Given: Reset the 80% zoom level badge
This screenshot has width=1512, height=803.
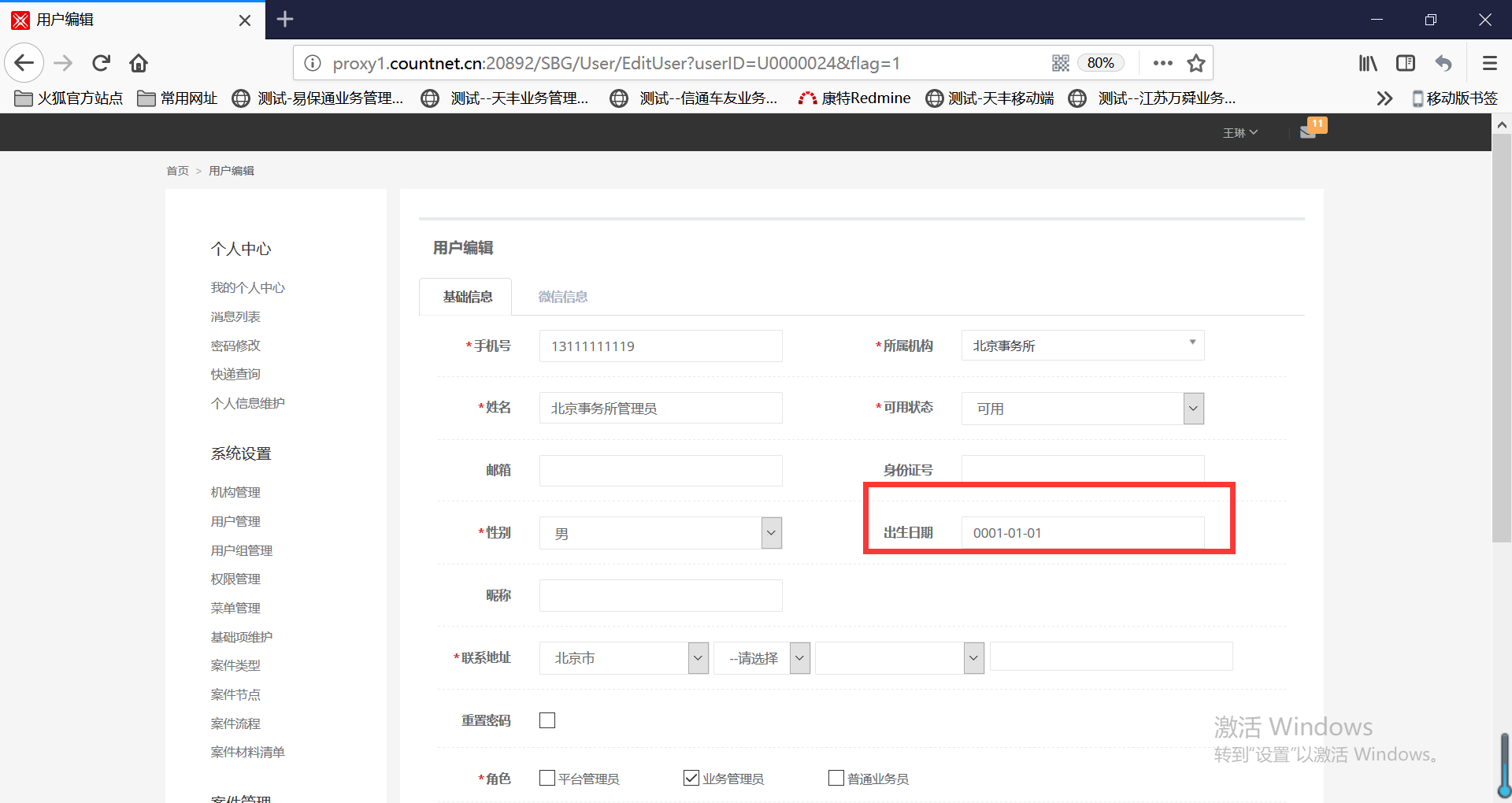Looking at the screenshot, I should [x=1100, y=63].
